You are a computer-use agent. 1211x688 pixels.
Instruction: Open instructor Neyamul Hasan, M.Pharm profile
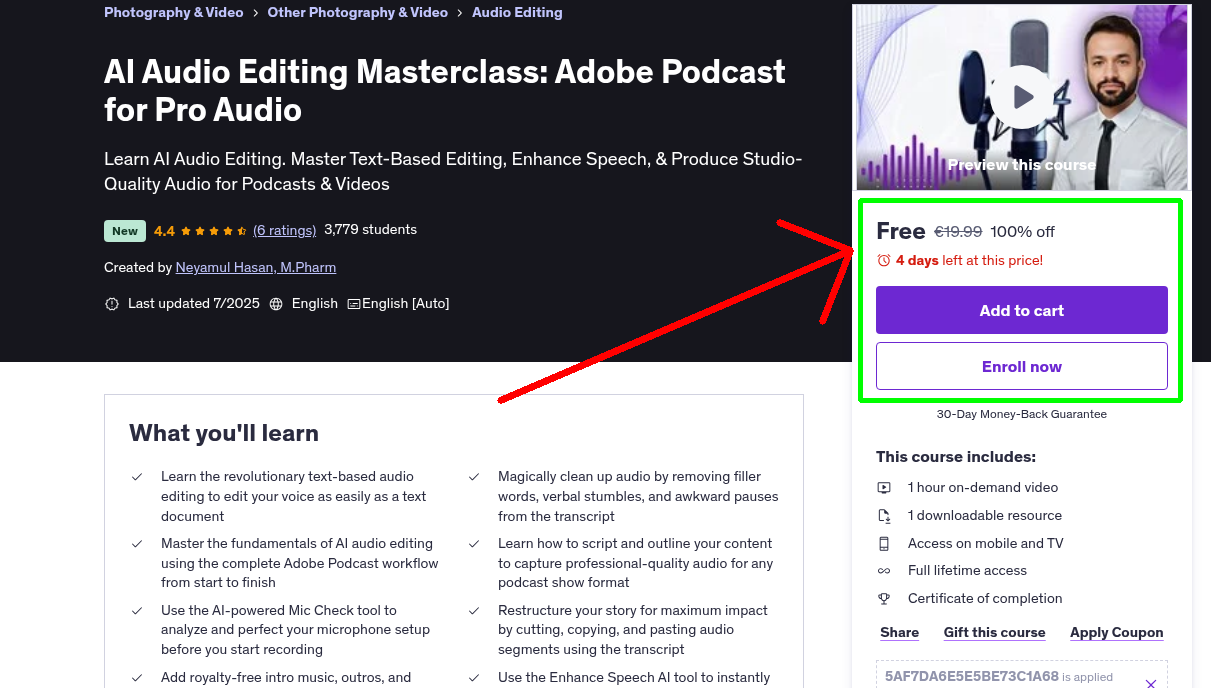256,268
